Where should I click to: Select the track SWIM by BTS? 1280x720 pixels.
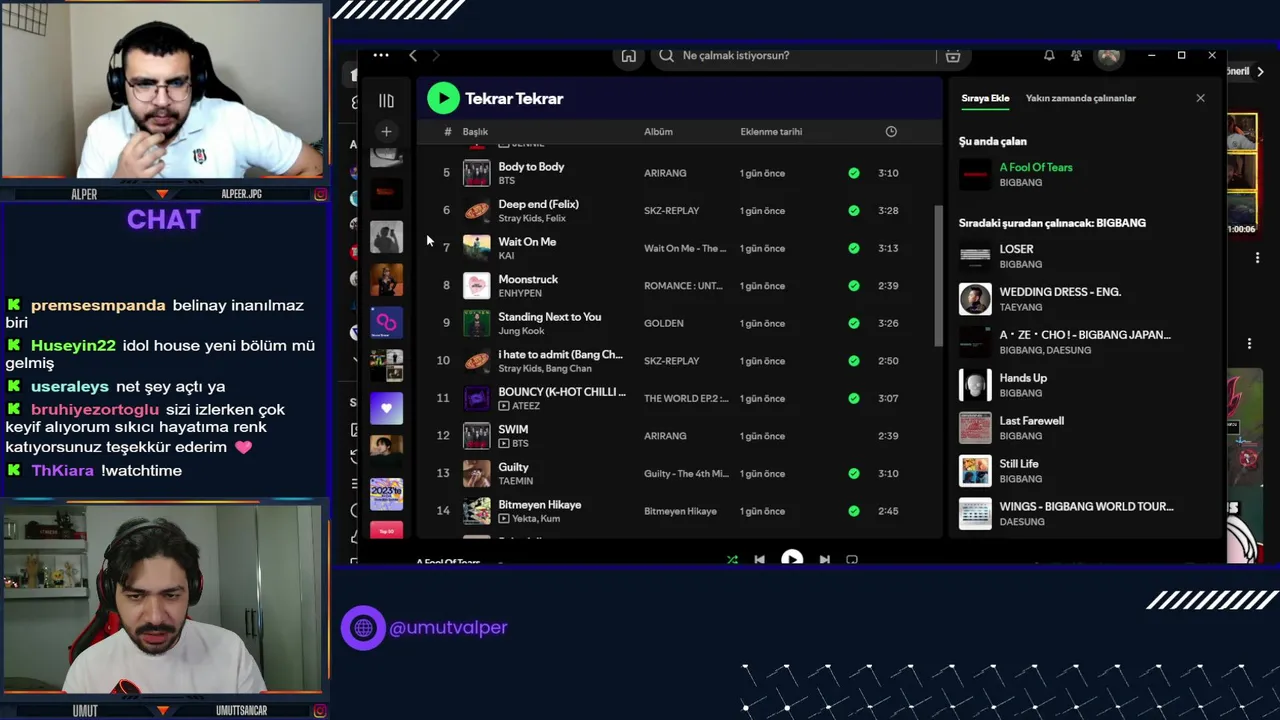(513, 429)
